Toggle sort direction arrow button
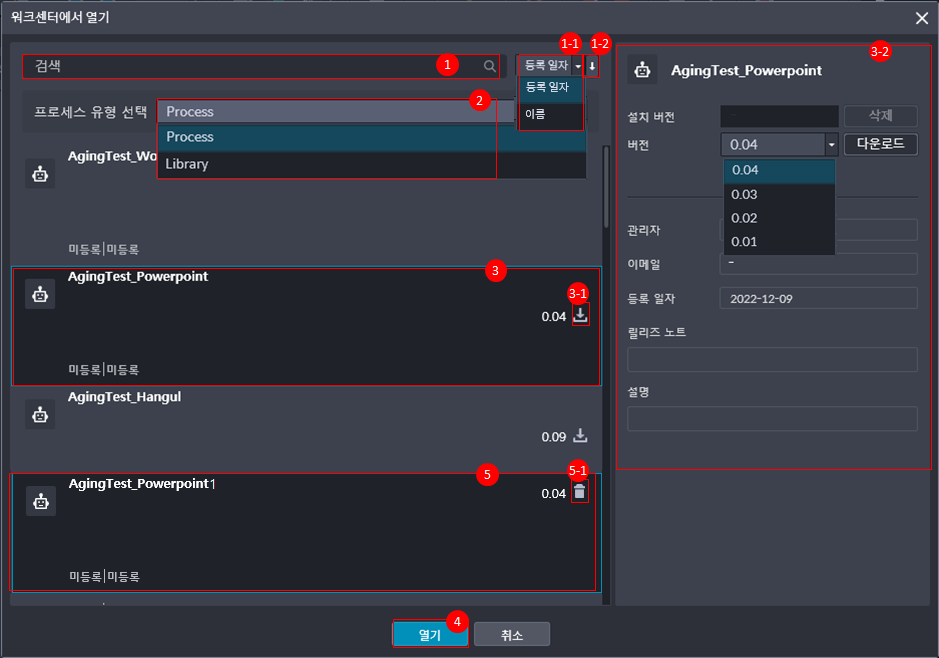 click(x=592, y=66)
